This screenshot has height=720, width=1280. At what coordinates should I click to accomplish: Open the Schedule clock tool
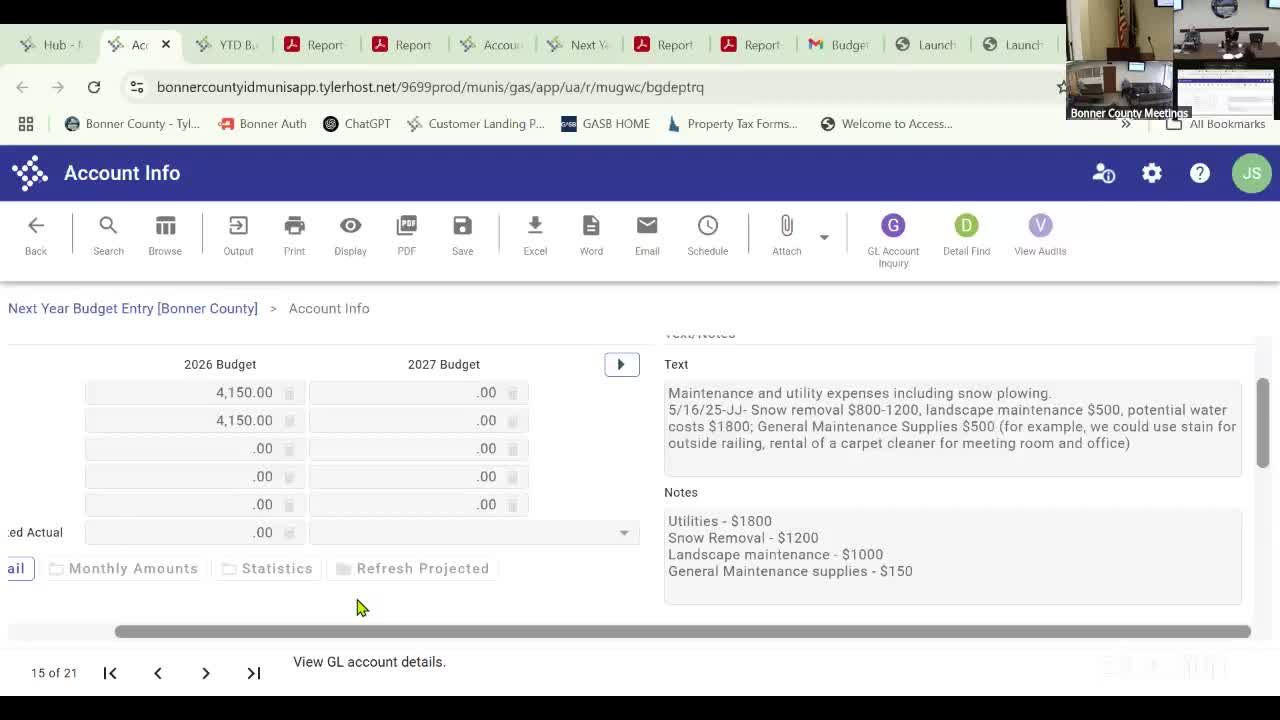pos(708,226)
